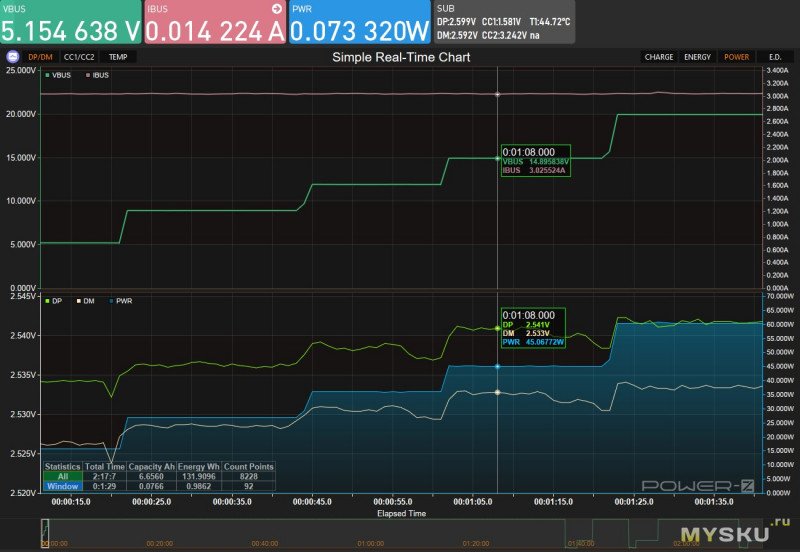Click the 00:40:00 mark in overview timeline

click(265, 544)
